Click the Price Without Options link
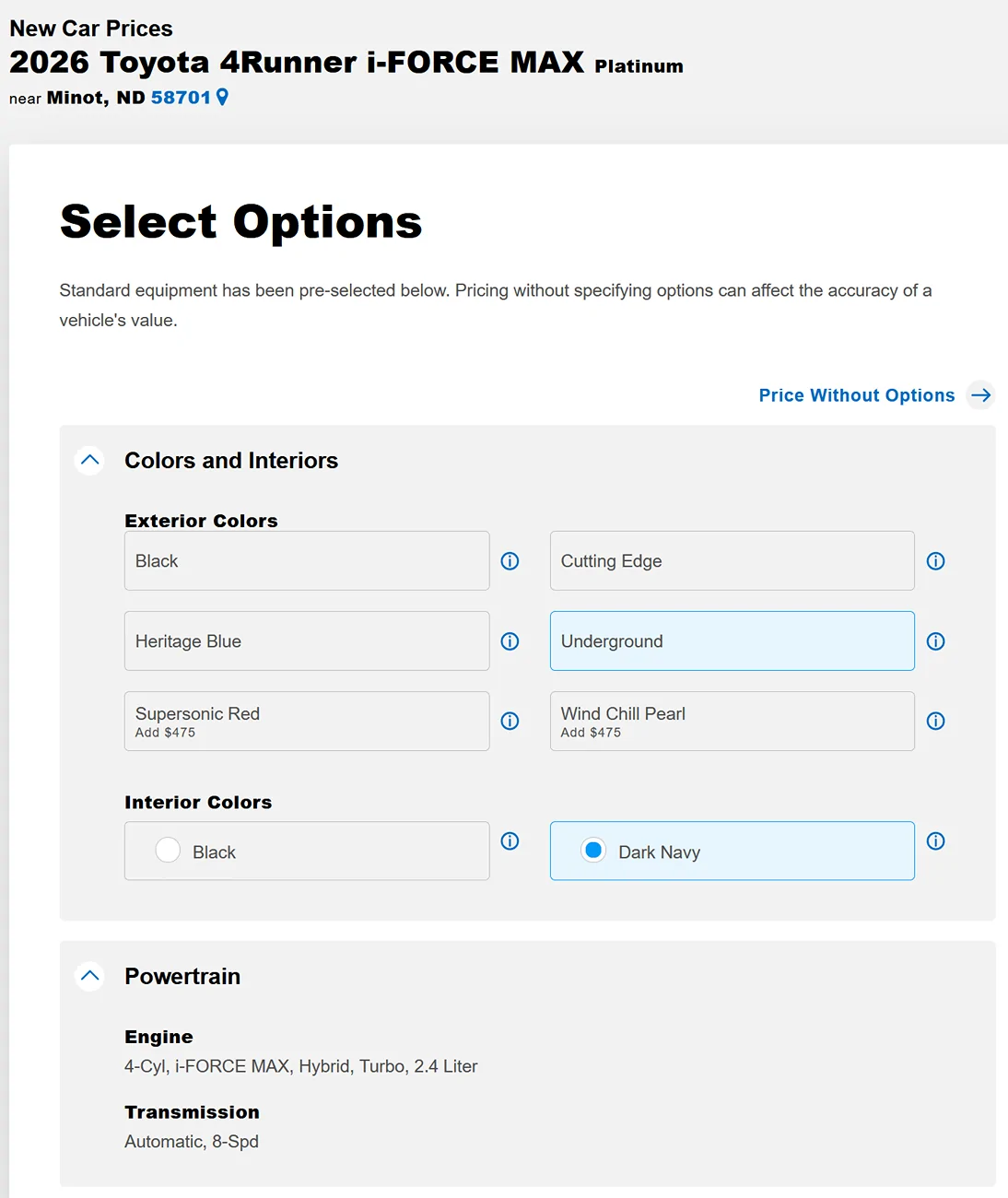 tap(857, 395)
